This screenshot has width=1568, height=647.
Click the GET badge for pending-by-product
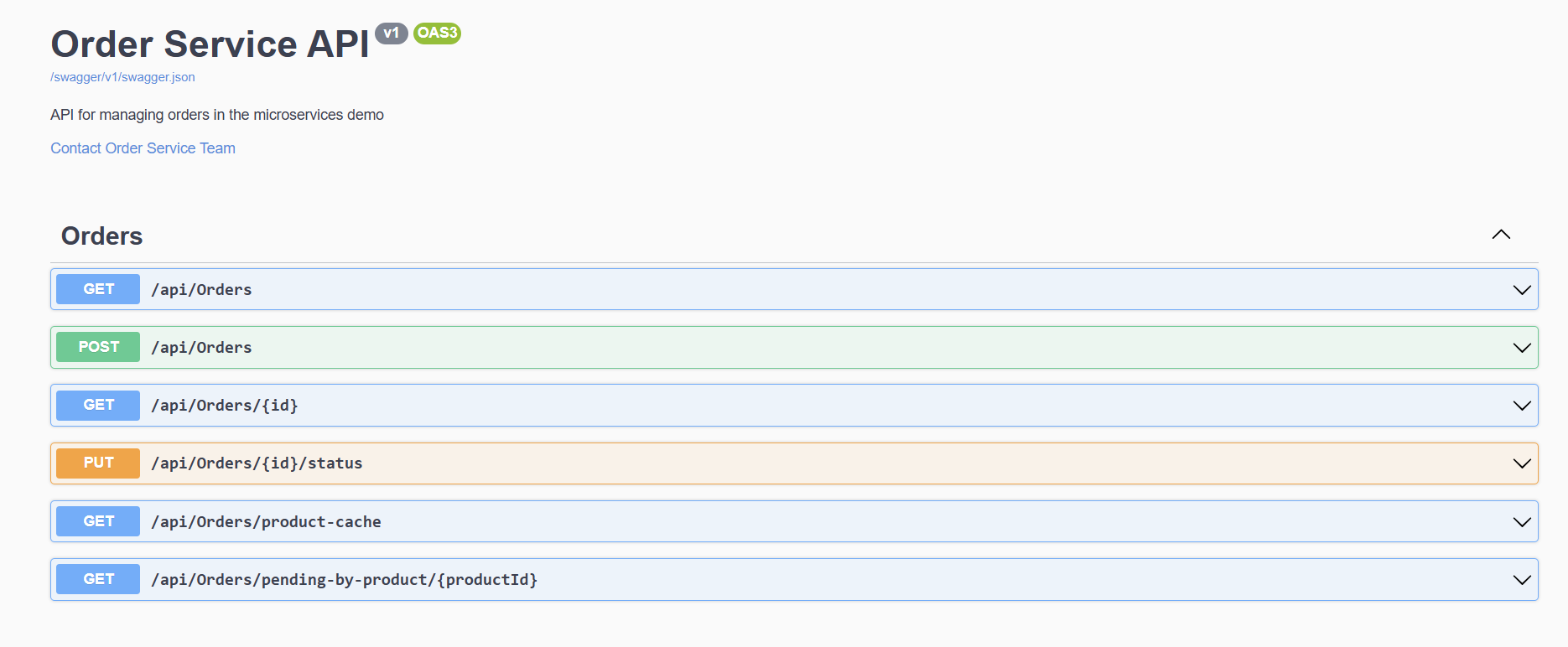pyautogui.click(x=98, y=579)
